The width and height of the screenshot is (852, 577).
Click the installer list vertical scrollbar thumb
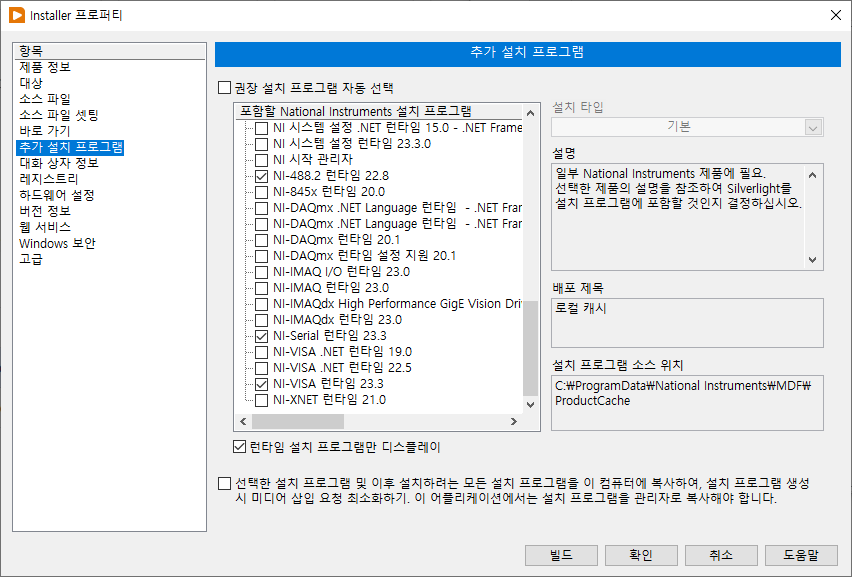coord(531,348)
